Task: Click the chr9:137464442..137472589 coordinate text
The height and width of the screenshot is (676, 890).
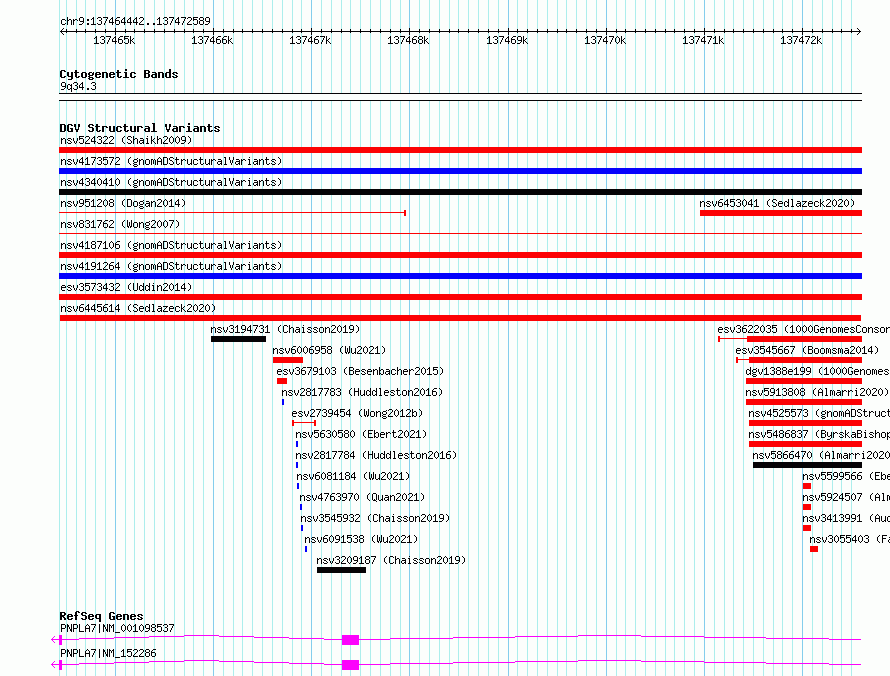Action: pyautogui.click(x=136, y=21)
